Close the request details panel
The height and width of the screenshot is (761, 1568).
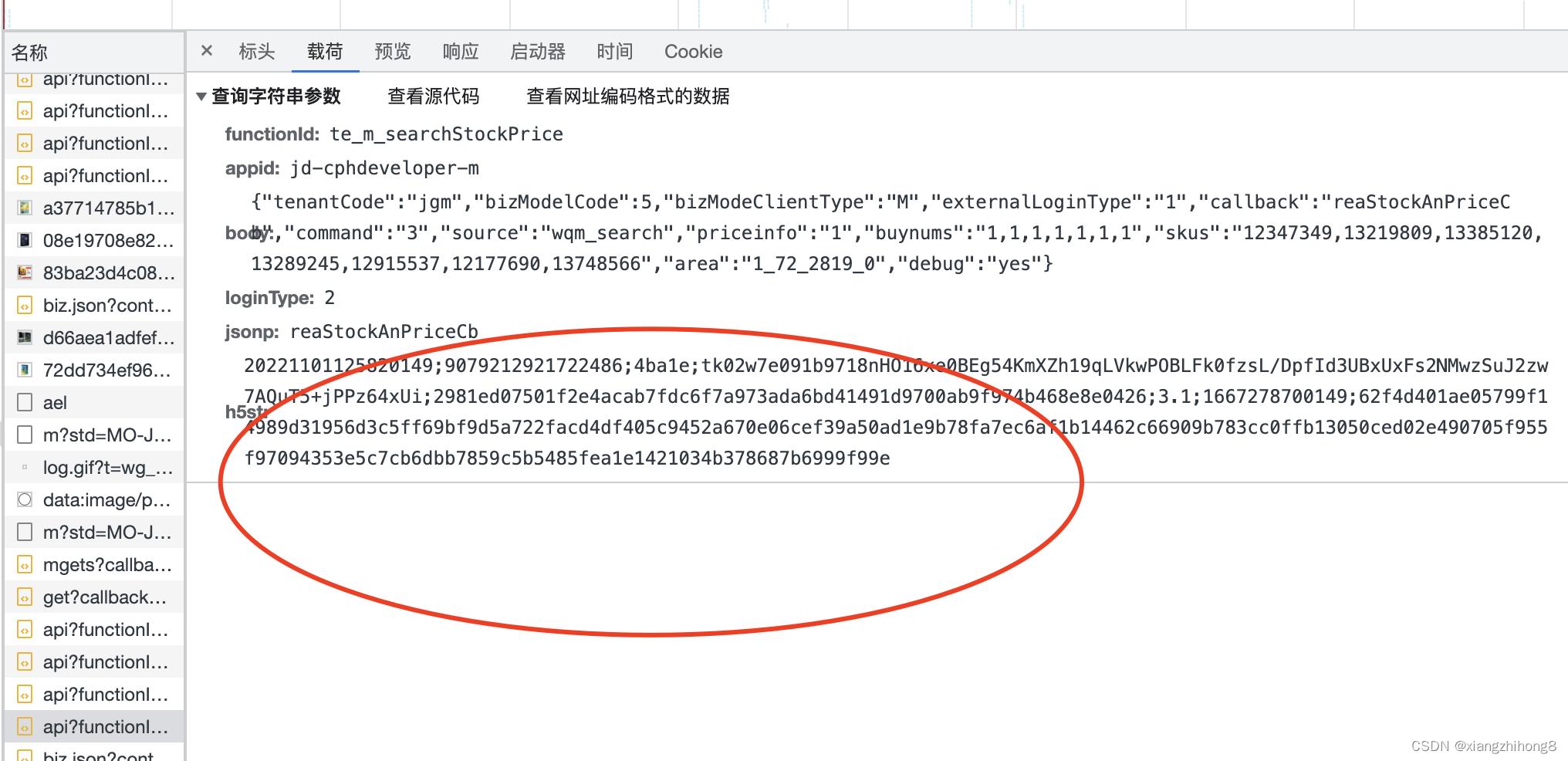tap(206, 51)
